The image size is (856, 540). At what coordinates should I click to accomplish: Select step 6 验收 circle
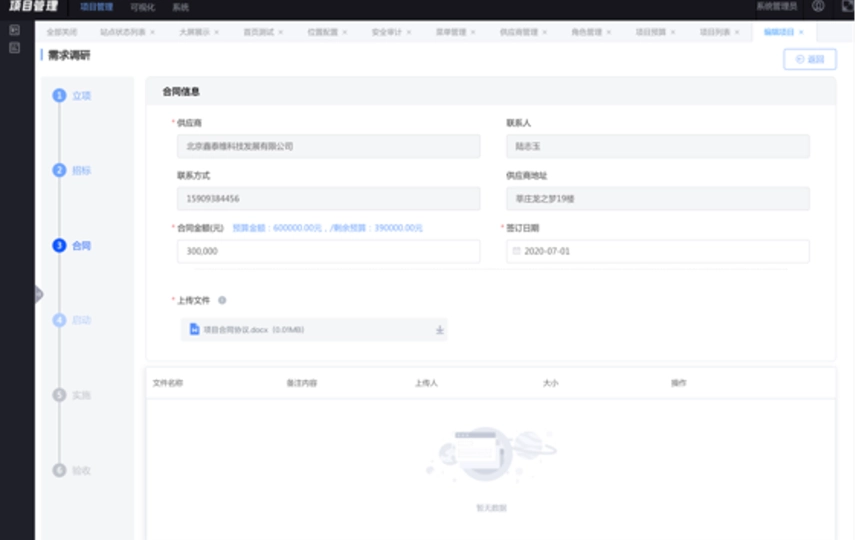tap(59, 470)
